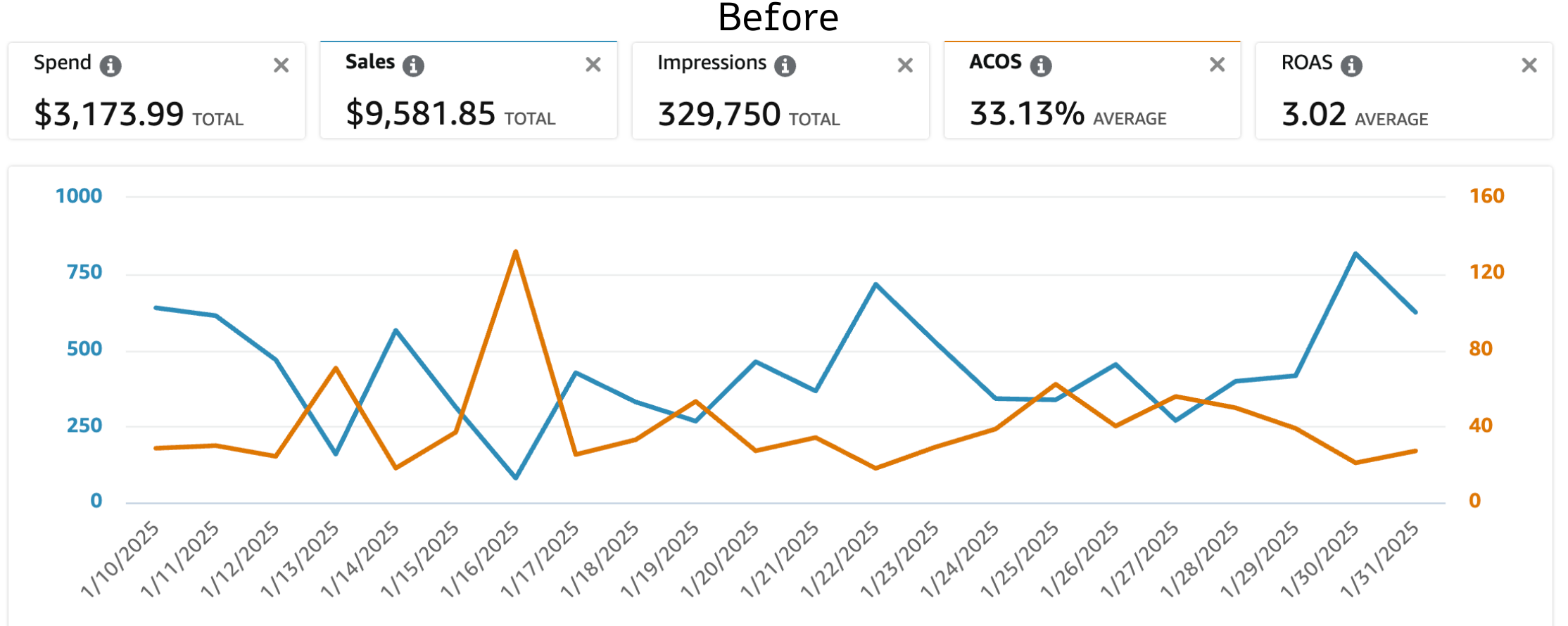
Task: Click the blue Sales point on 1/22/2025
Action: [875, 285]
